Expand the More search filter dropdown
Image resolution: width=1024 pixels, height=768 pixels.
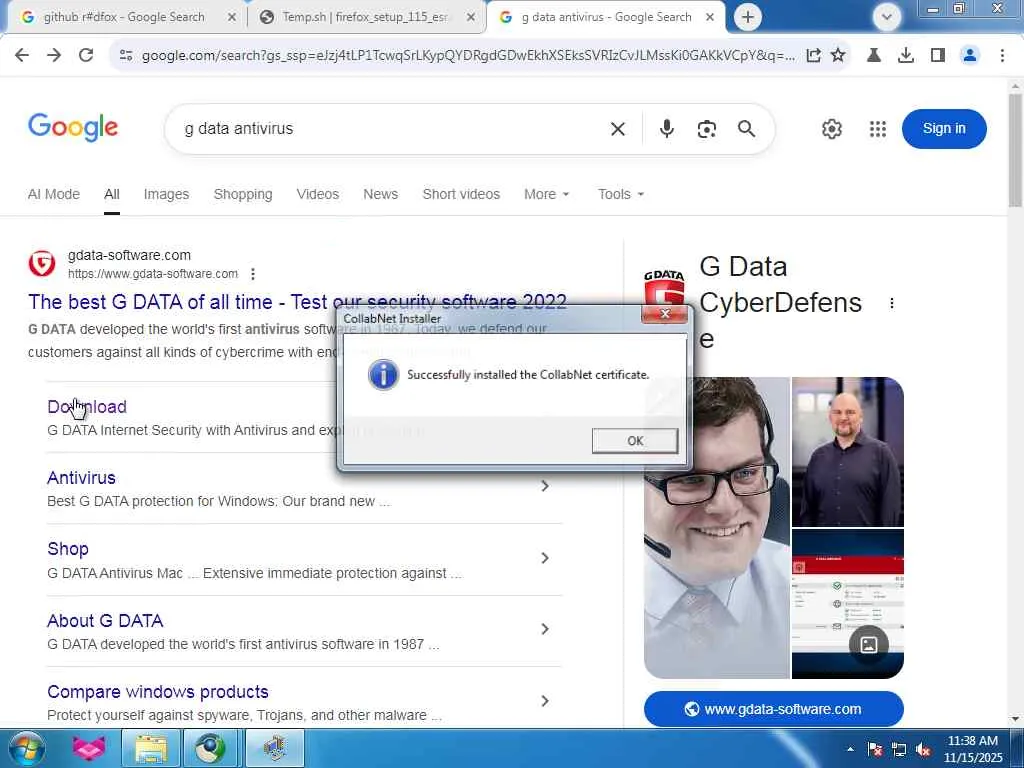[x=547, y=194]
